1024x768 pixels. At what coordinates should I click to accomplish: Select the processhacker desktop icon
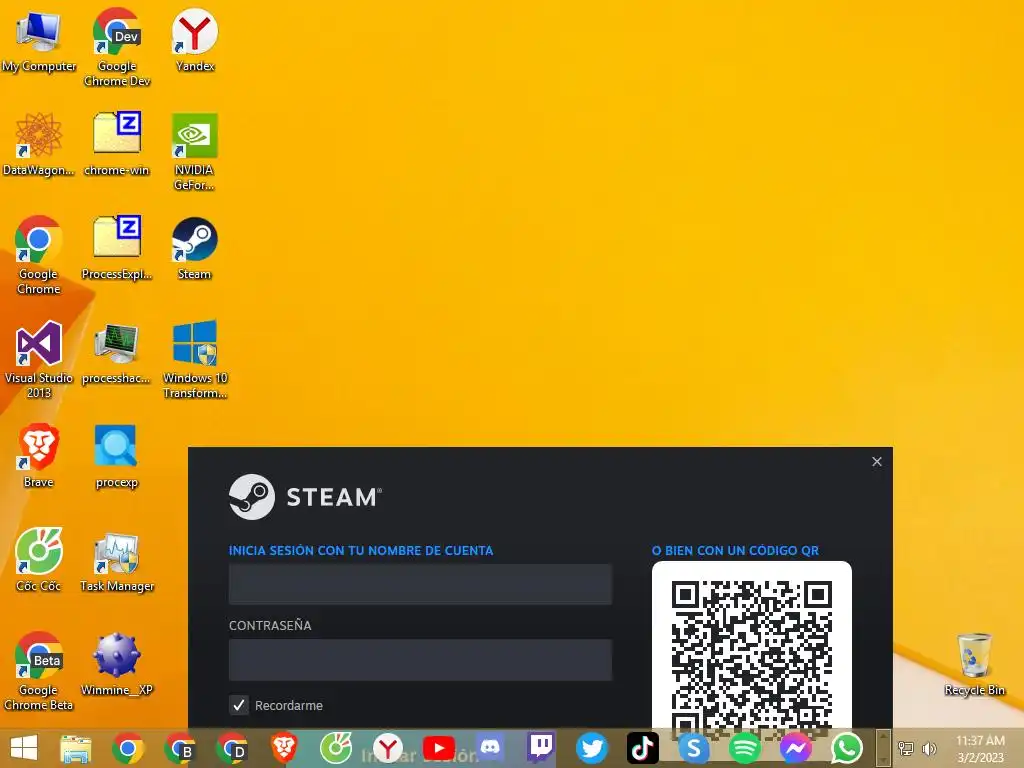(x=116, y=353)
